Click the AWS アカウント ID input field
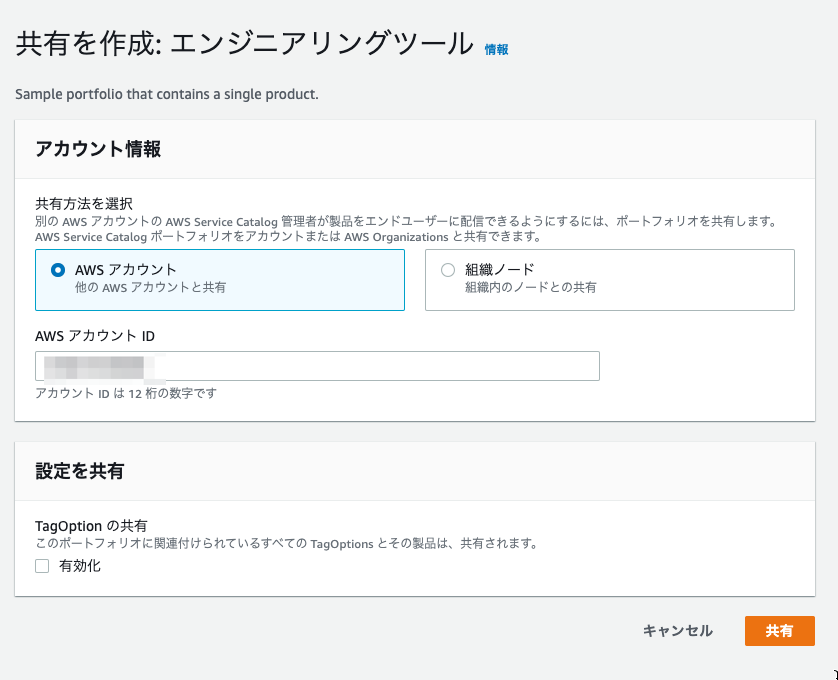Image resolution: width=838 pixels, height=680 pixels. pyautogui.click(x=317, y=366)
